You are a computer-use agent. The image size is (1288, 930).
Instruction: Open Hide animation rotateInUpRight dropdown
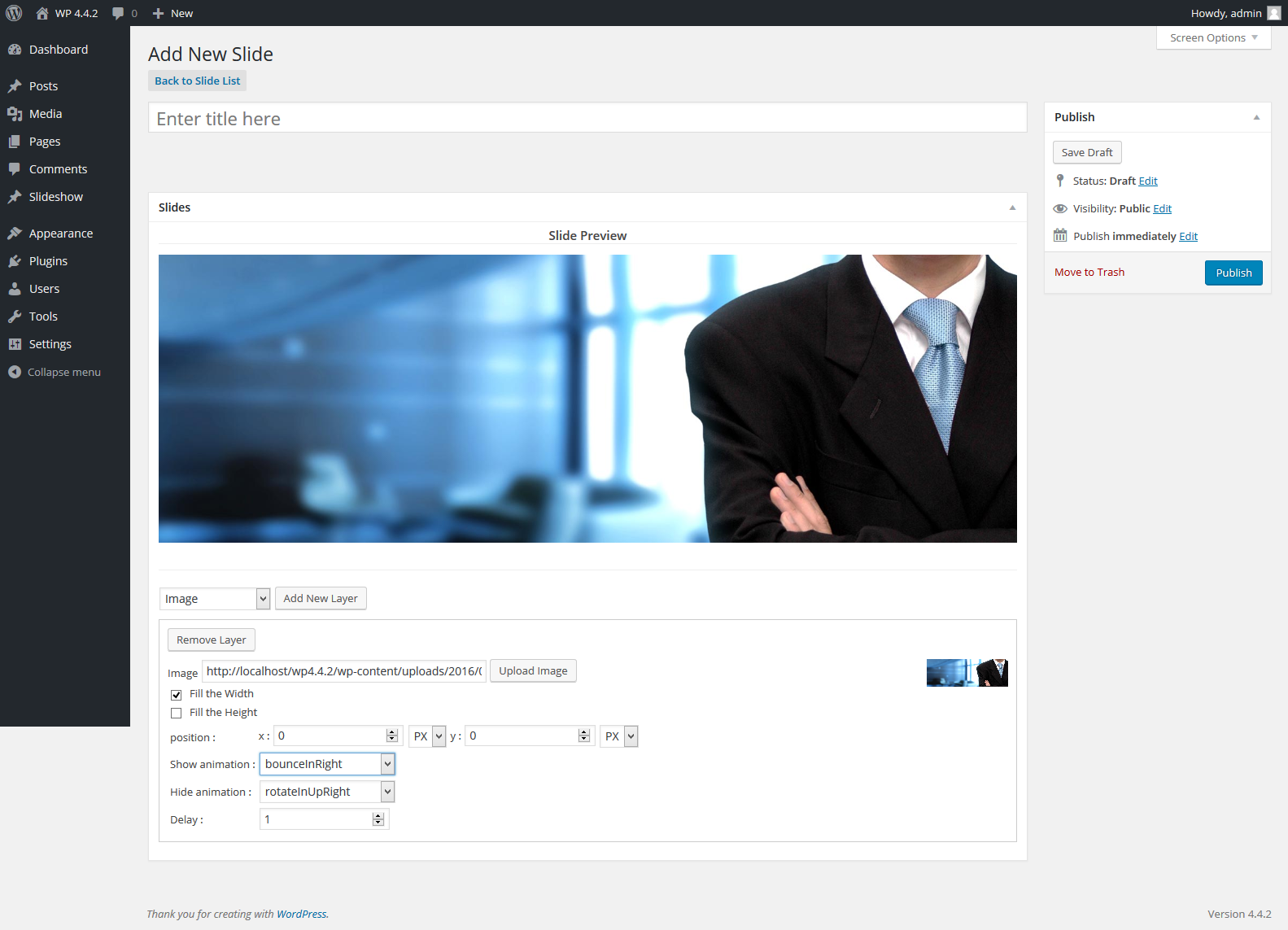pyautogui.click(x=327, y=792)
